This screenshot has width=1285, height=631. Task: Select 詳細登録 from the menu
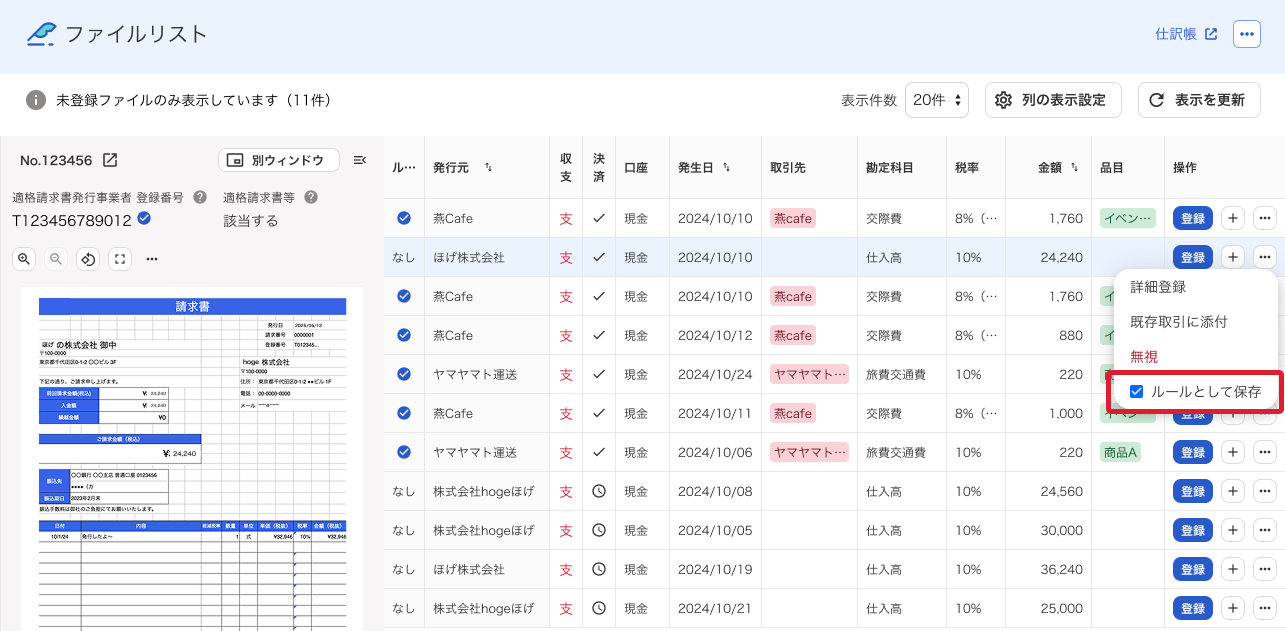tap(1158, 287)
